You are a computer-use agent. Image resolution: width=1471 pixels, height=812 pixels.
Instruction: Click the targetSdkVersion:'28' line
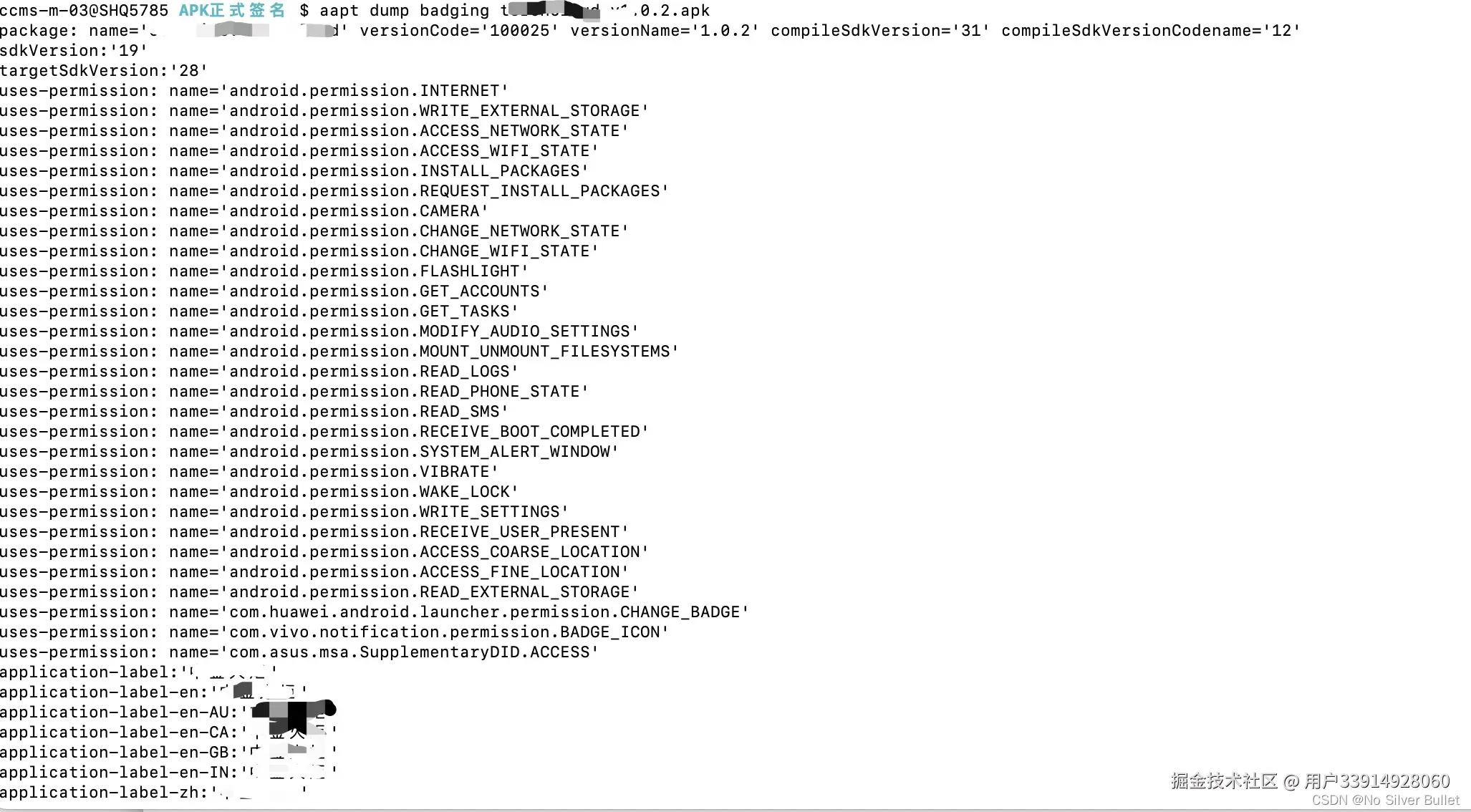[104, 71]
